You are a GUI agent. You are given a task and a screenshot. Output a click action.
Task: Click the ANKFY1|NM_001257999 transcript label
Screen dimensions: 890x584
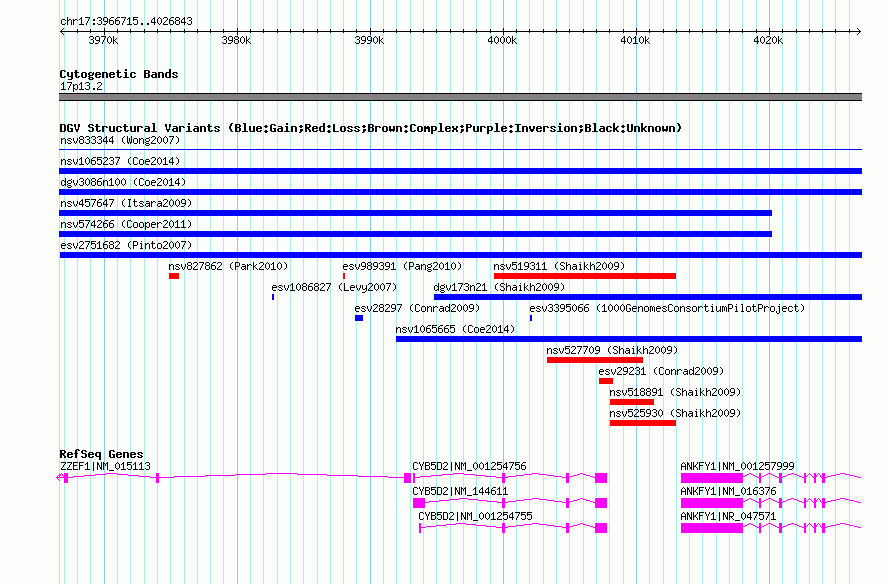(x=737, y=466)
